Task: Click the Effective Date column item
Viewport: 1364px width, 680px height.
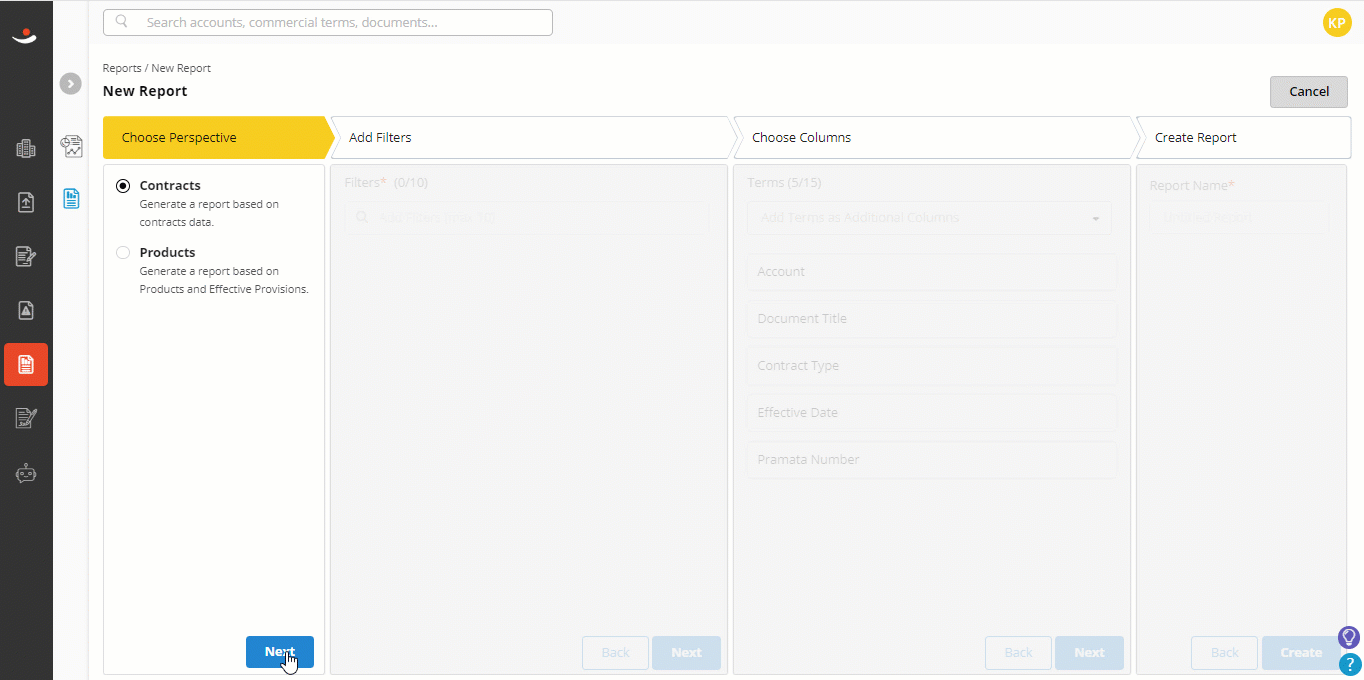Action: (x=931, y=412)
